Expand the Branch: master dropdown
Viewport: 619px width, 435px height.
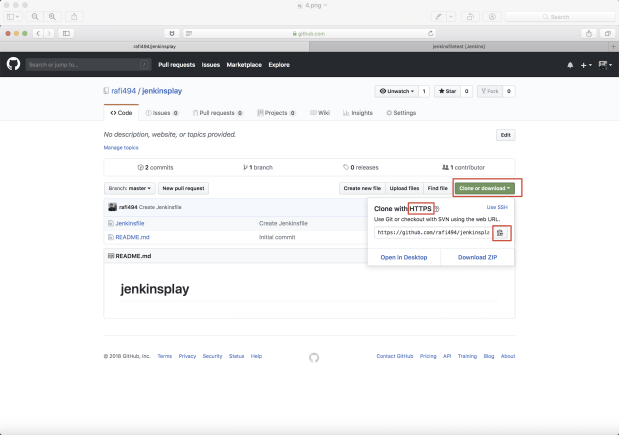click(x=130, y=188)
